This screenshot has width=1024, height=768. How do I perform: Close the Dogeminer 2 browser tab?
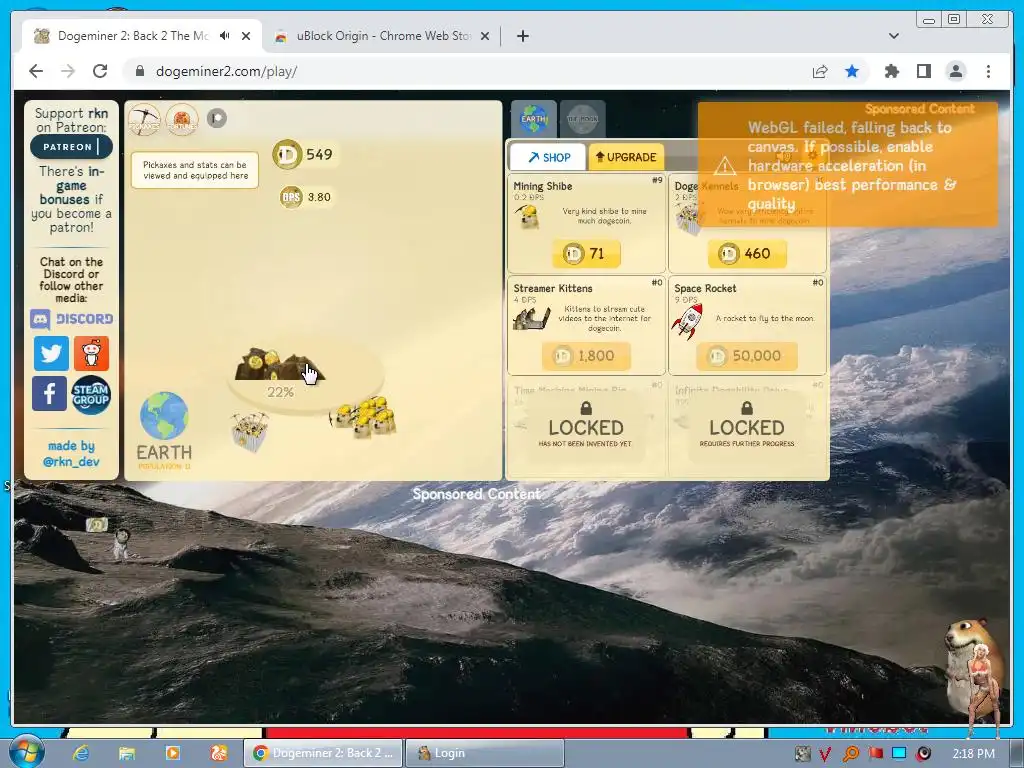[x=246, y=36]
